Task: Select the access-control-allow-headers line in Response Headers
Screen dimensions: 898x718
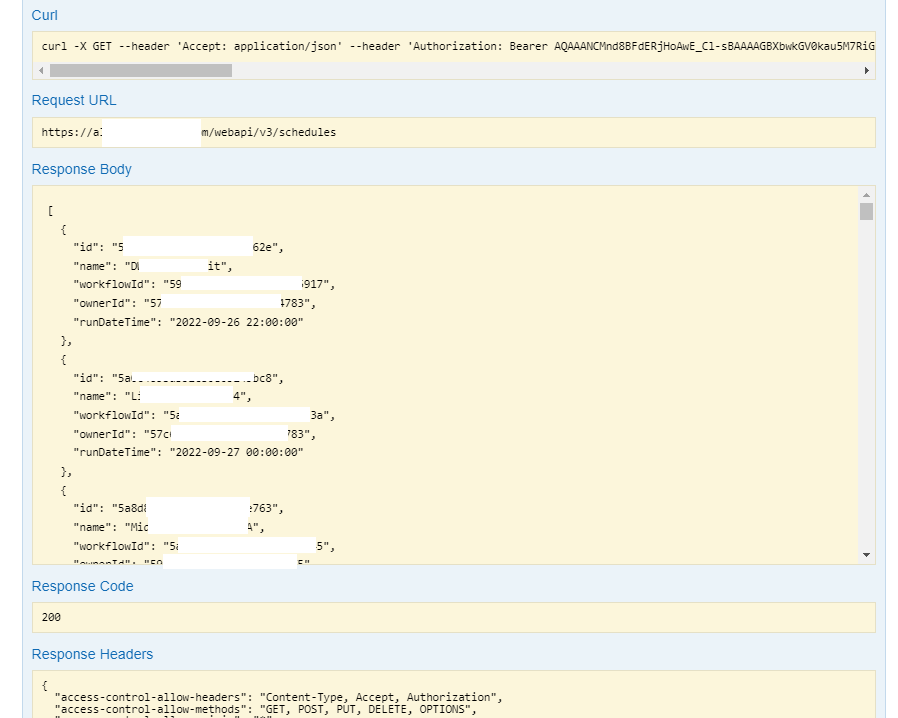Action: click(270, 697)
